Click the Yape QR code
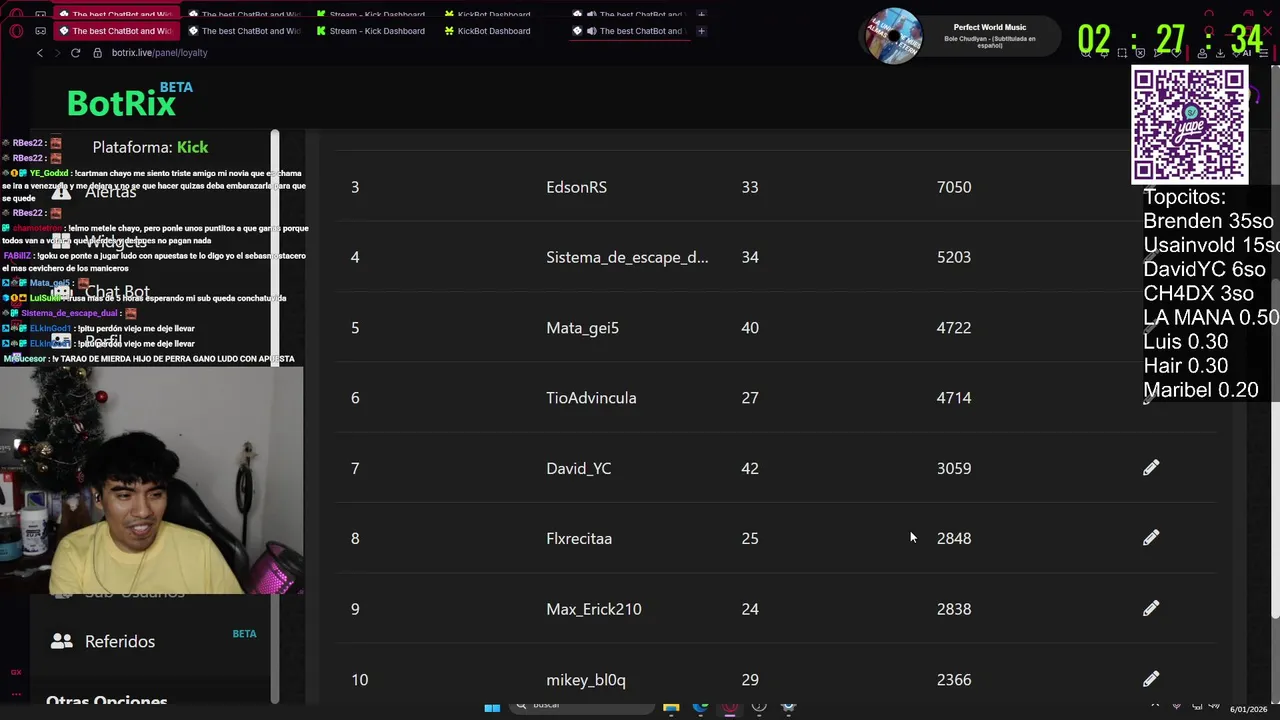The image size is (1280, 720). click(1190, 125)
